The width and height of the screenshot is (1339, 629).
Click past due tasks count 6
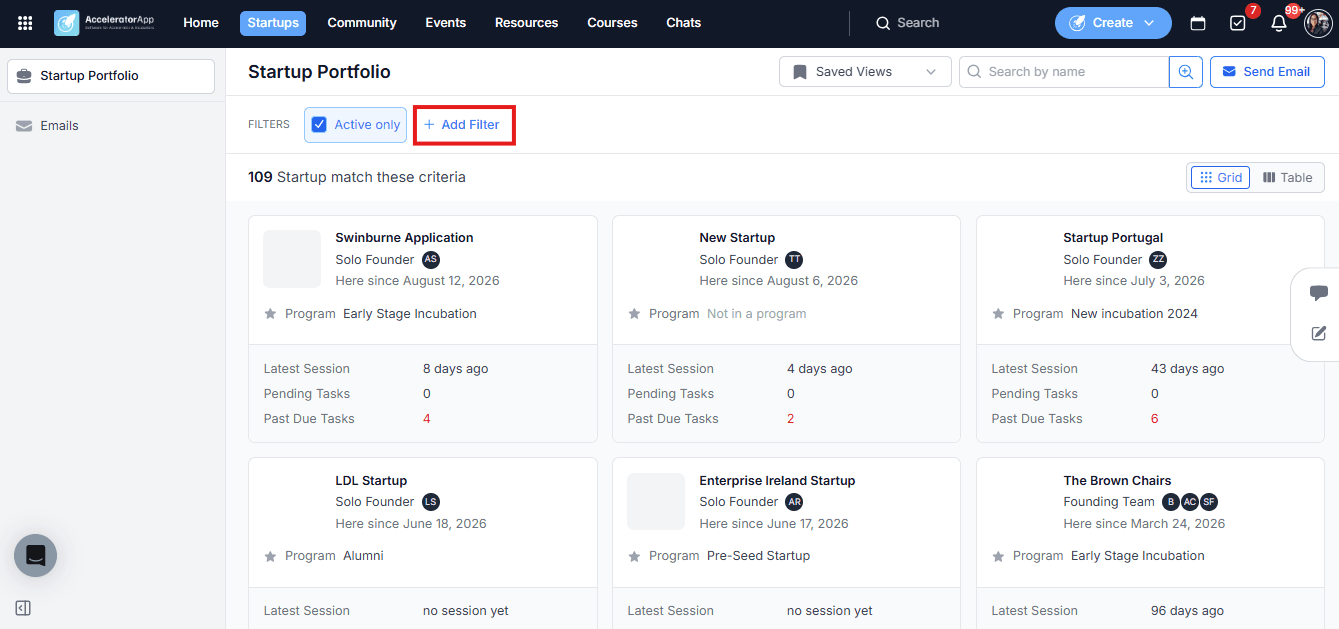(1155, 419)
